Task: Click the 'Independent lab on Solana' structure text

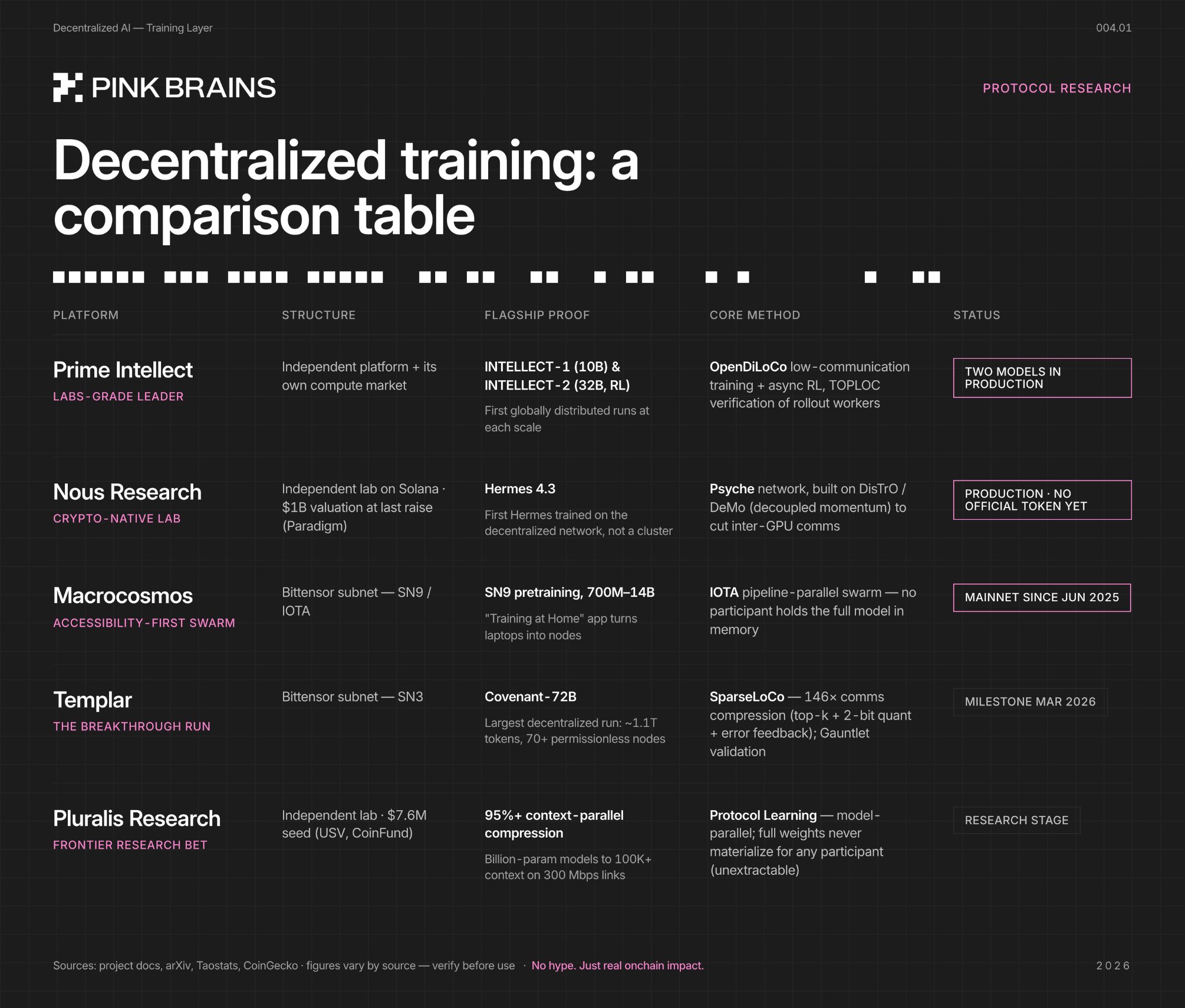Action: tap(363, 507)
